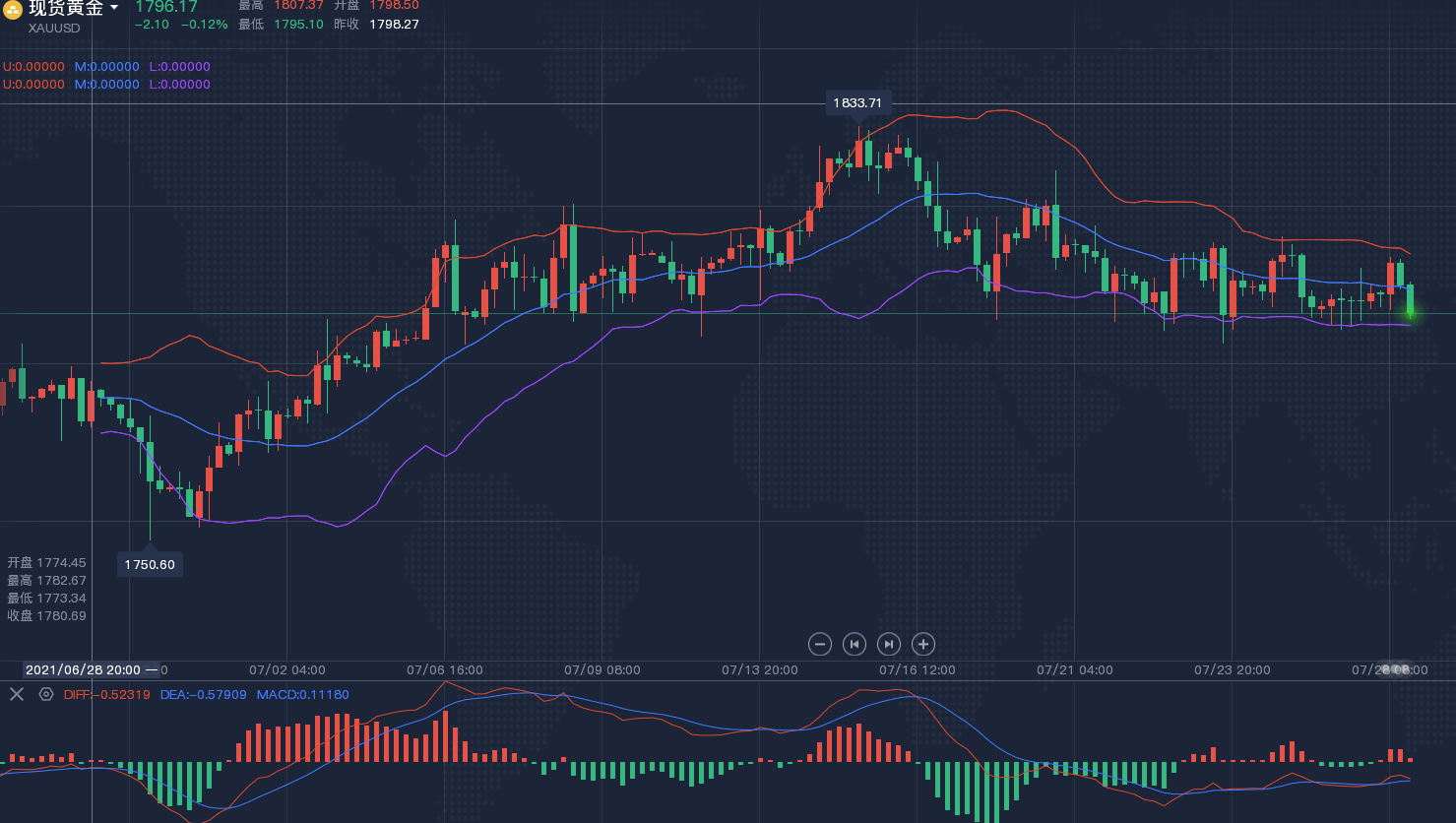Close the MACD indicator panel
The width and height of the screenshot is (1456, 823).
pos(17,694)
